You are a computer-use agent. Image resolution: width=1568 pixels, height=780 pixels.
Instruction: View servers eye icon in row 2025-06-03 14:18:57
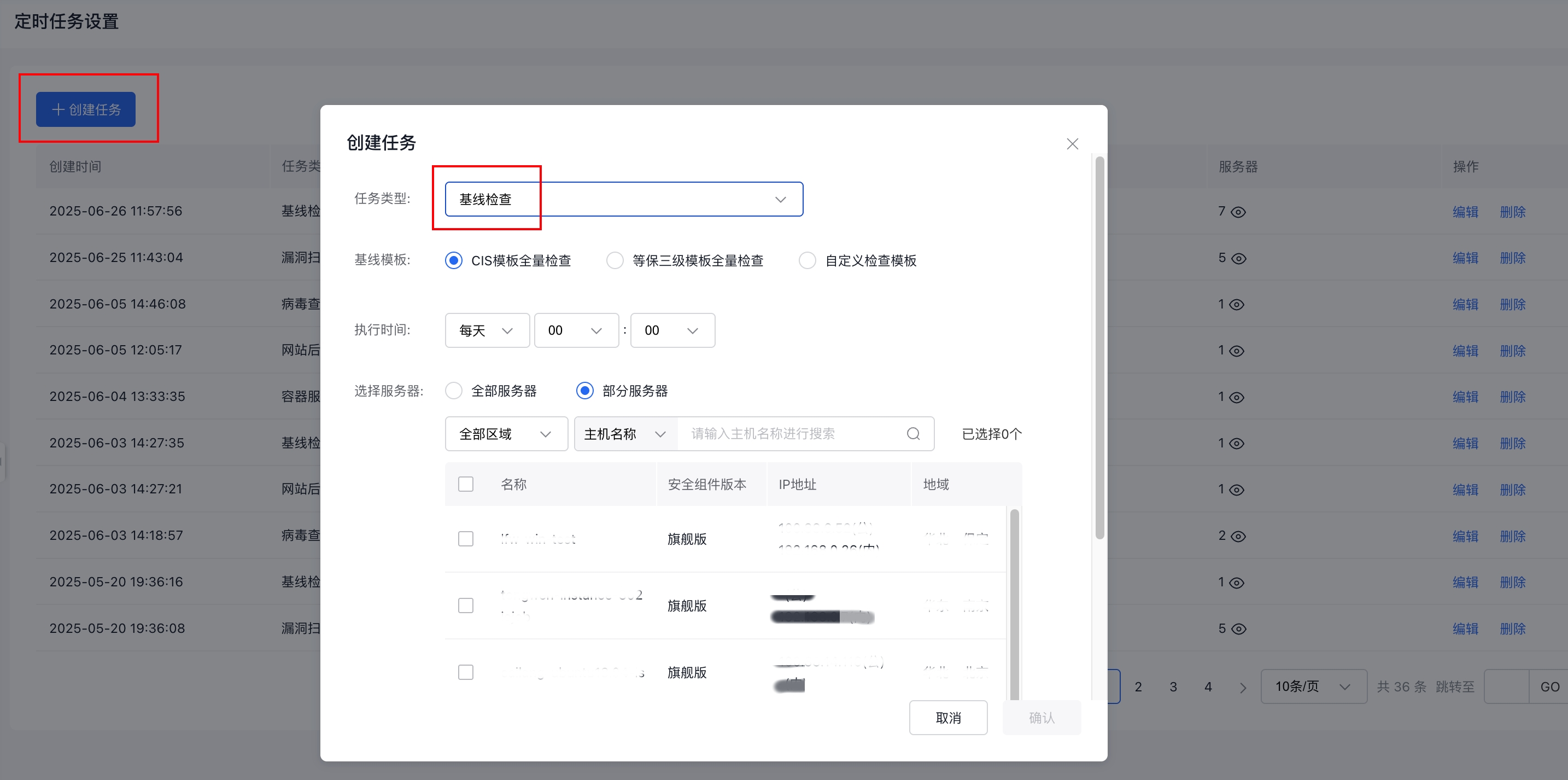[1239, 536]
